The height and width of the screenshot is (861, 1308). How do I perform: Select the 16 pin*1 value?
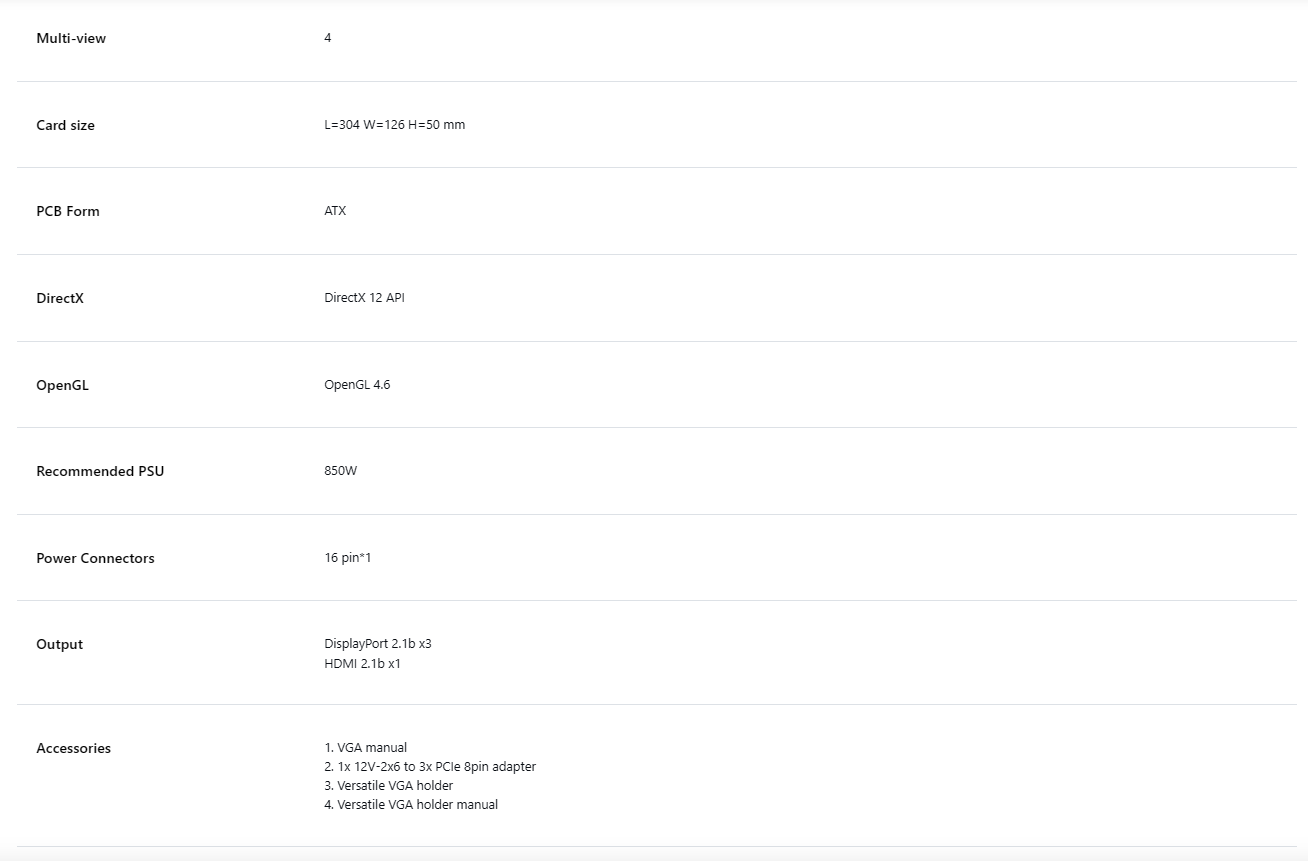348,558
